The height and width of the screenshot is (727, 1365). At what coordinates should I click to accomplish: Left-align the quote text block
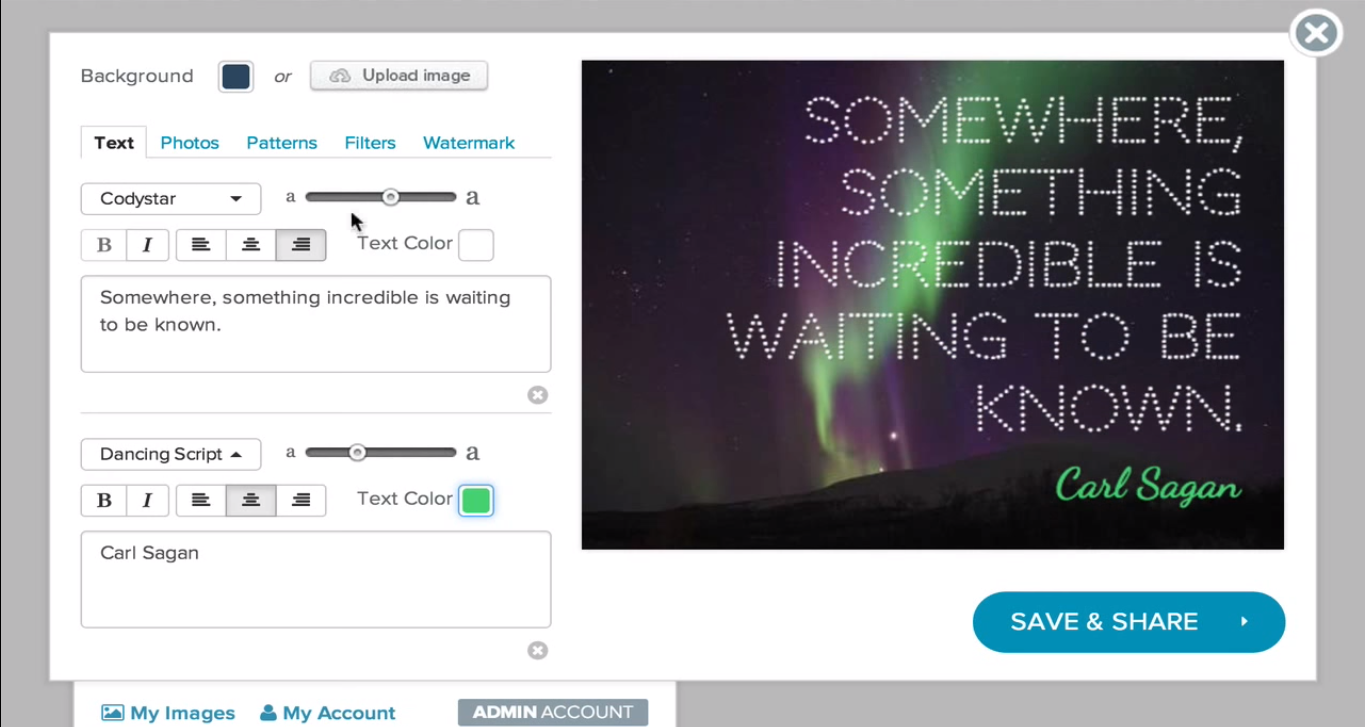201,245
